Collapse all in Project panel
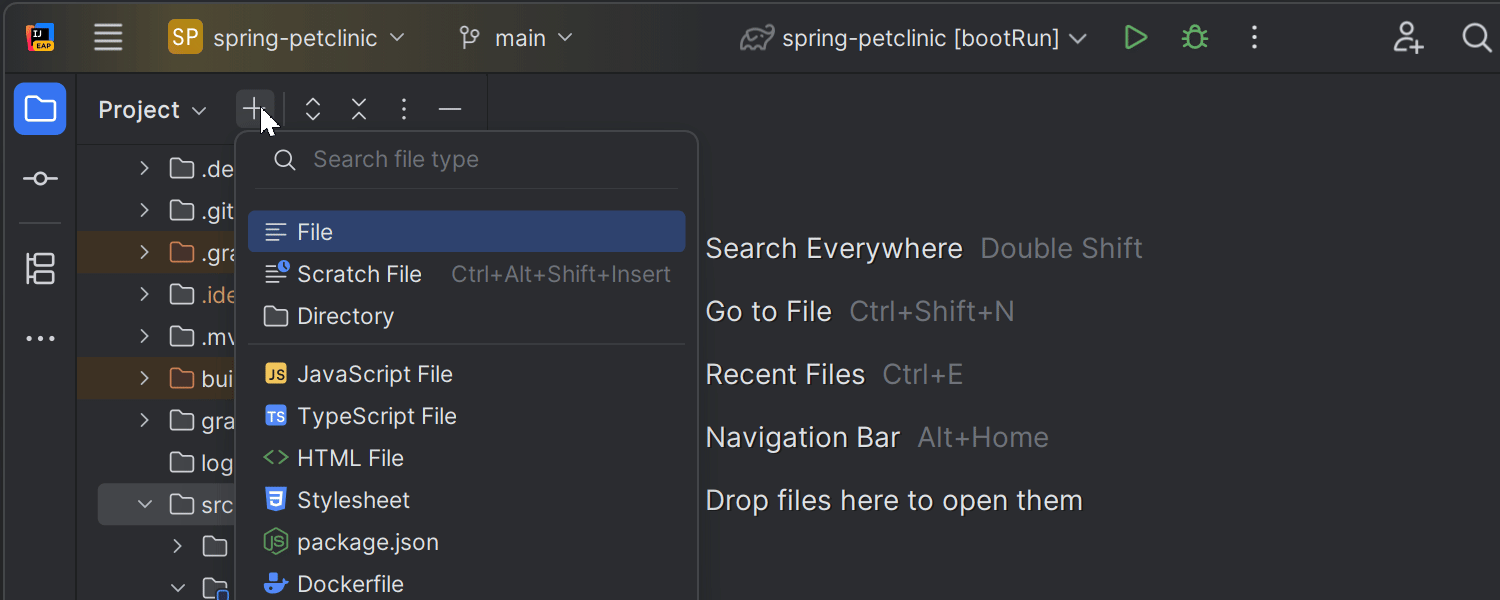Viewport: 1500px width, 600px height. 359,109
